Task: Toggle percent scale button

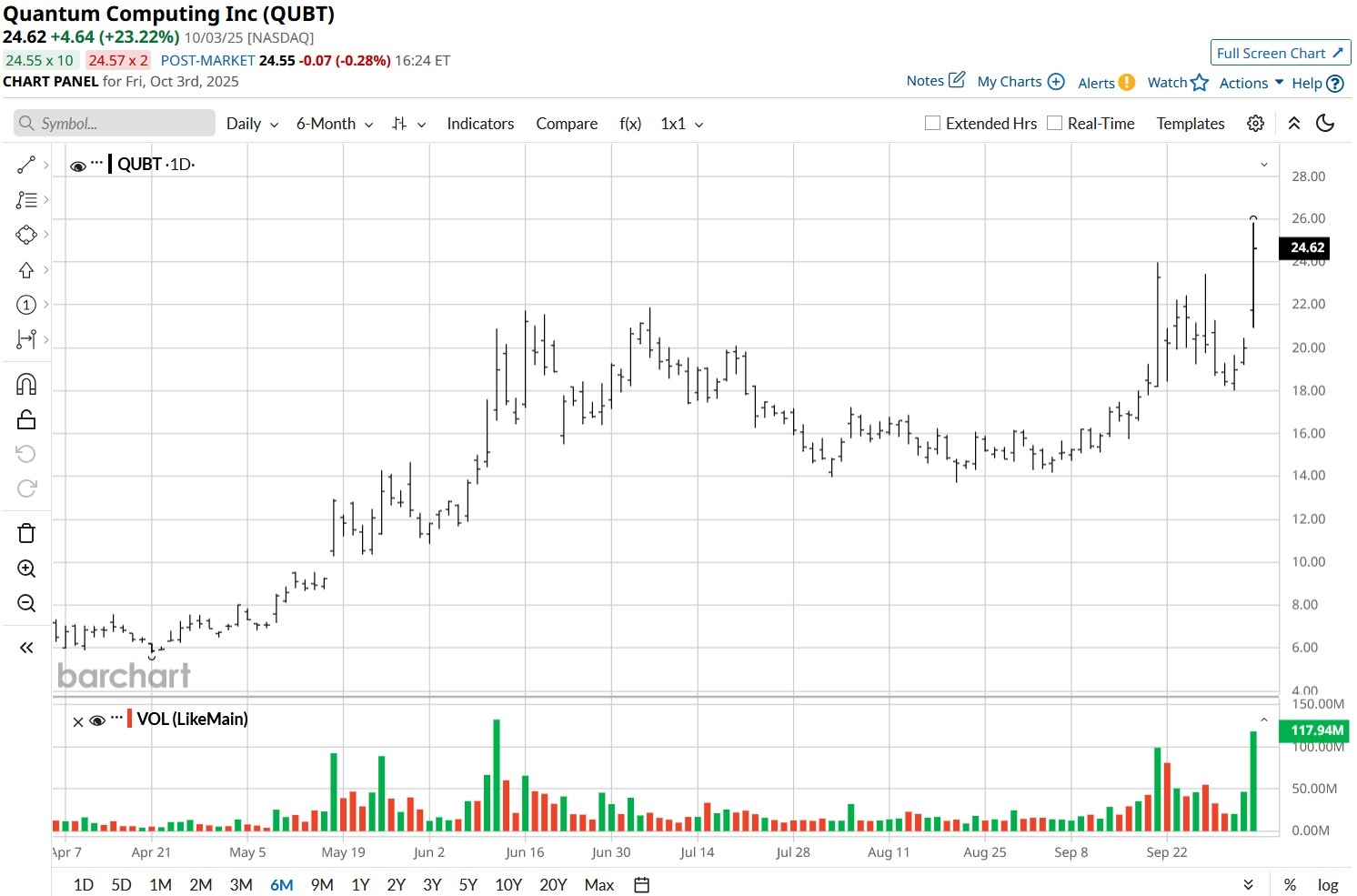Action: (1290, 885)
